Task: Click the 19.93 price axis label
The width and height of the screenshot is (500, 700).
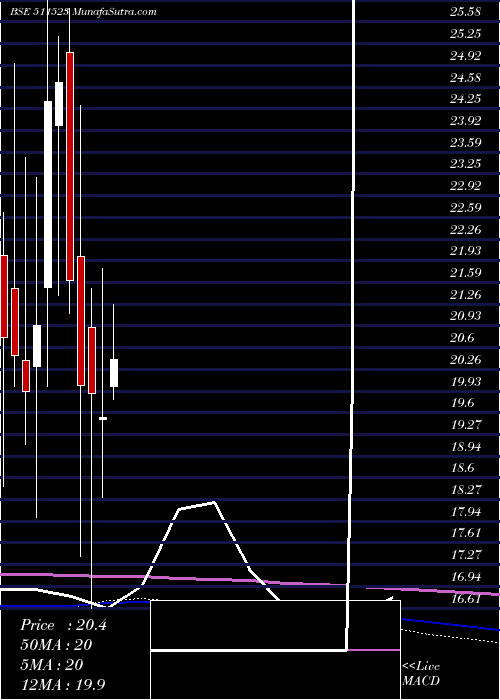Action: coord(466,382)
